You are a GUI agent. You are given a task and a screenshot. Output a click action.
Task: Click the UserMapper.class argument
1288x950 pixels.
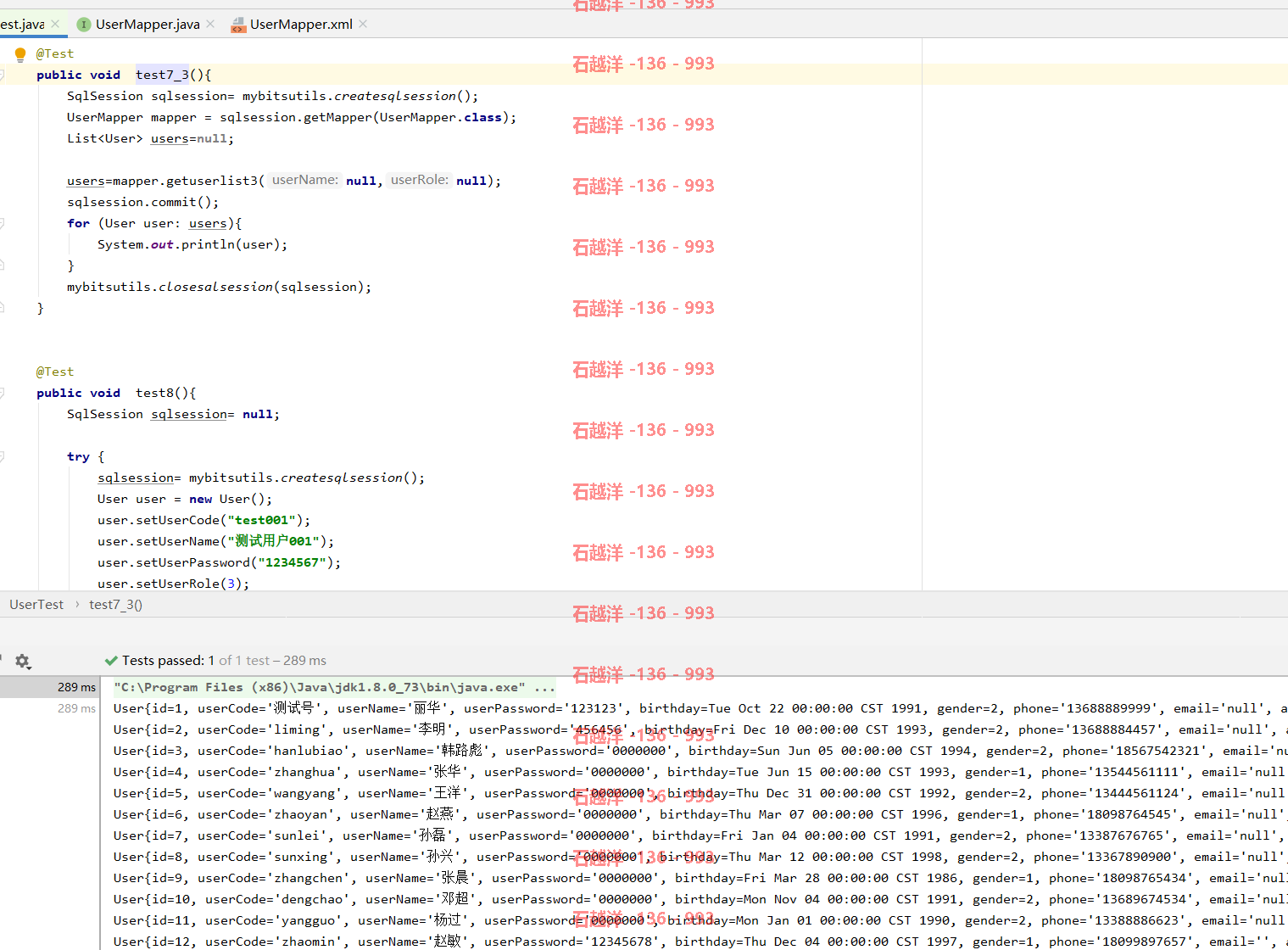[x=440, y=117]
